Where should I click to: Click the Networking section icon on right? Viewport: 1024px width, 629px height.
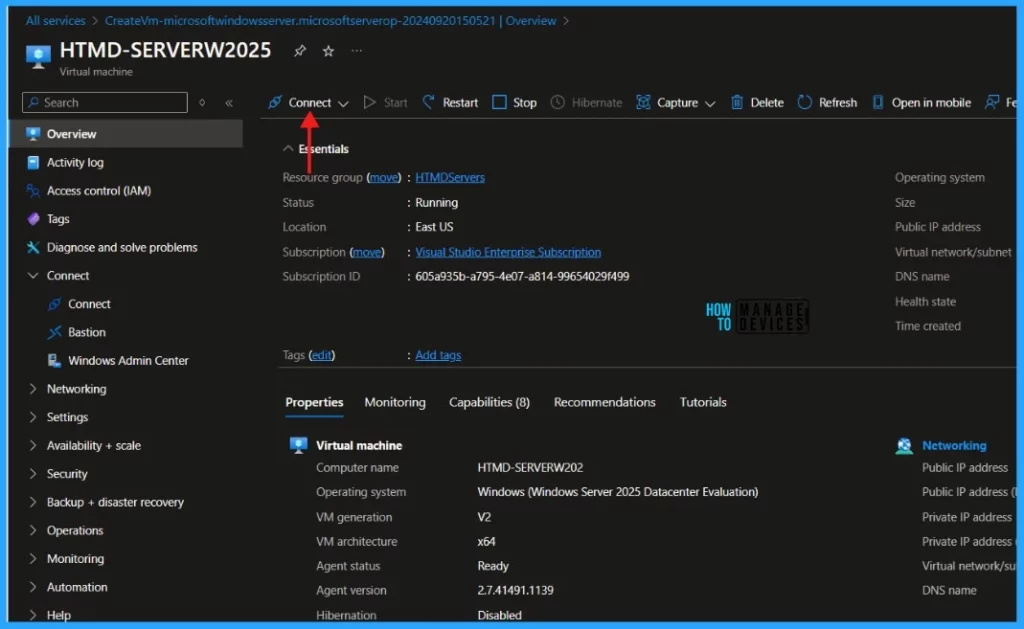(904, 445)
